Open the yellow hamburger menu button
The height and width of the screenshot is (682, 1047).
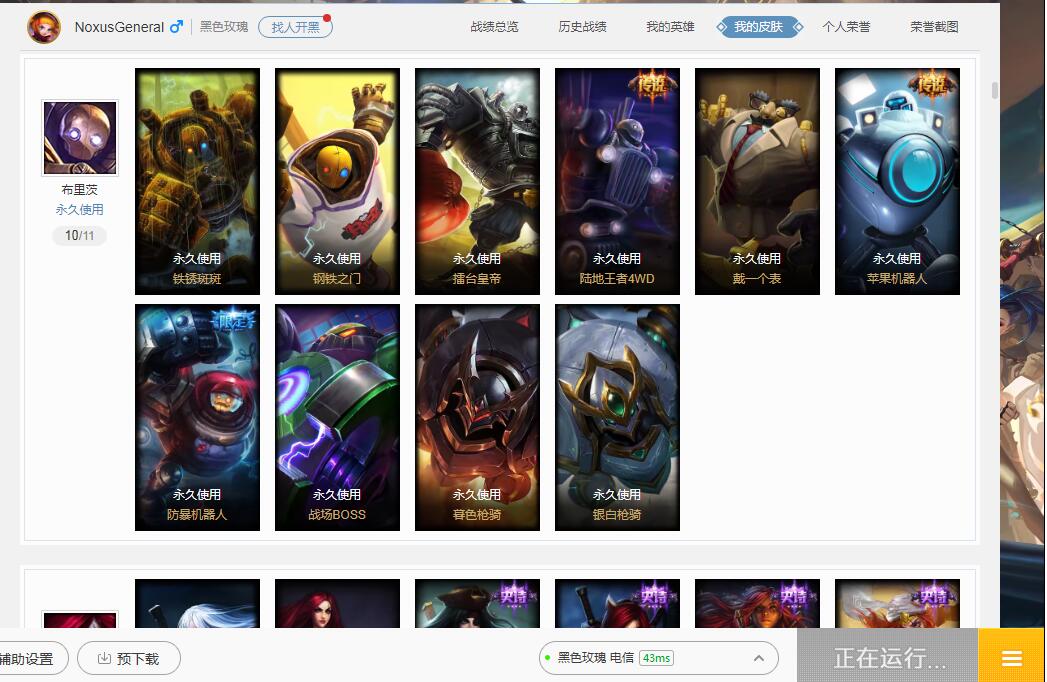point(1012,658)
